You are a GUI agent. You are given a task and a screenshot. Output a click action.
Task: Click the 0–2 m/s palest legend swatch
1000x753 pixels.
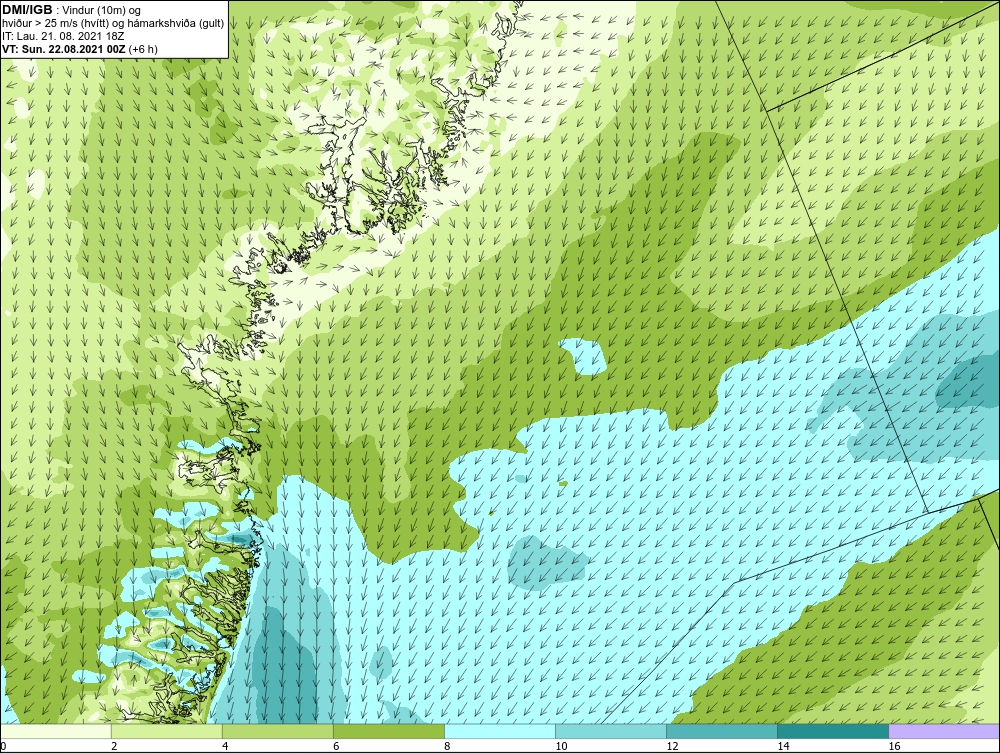click(55, 731)
